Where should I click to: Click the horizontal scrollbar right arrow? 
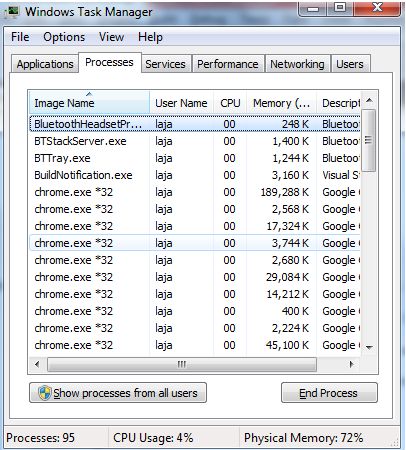point(351,364)
